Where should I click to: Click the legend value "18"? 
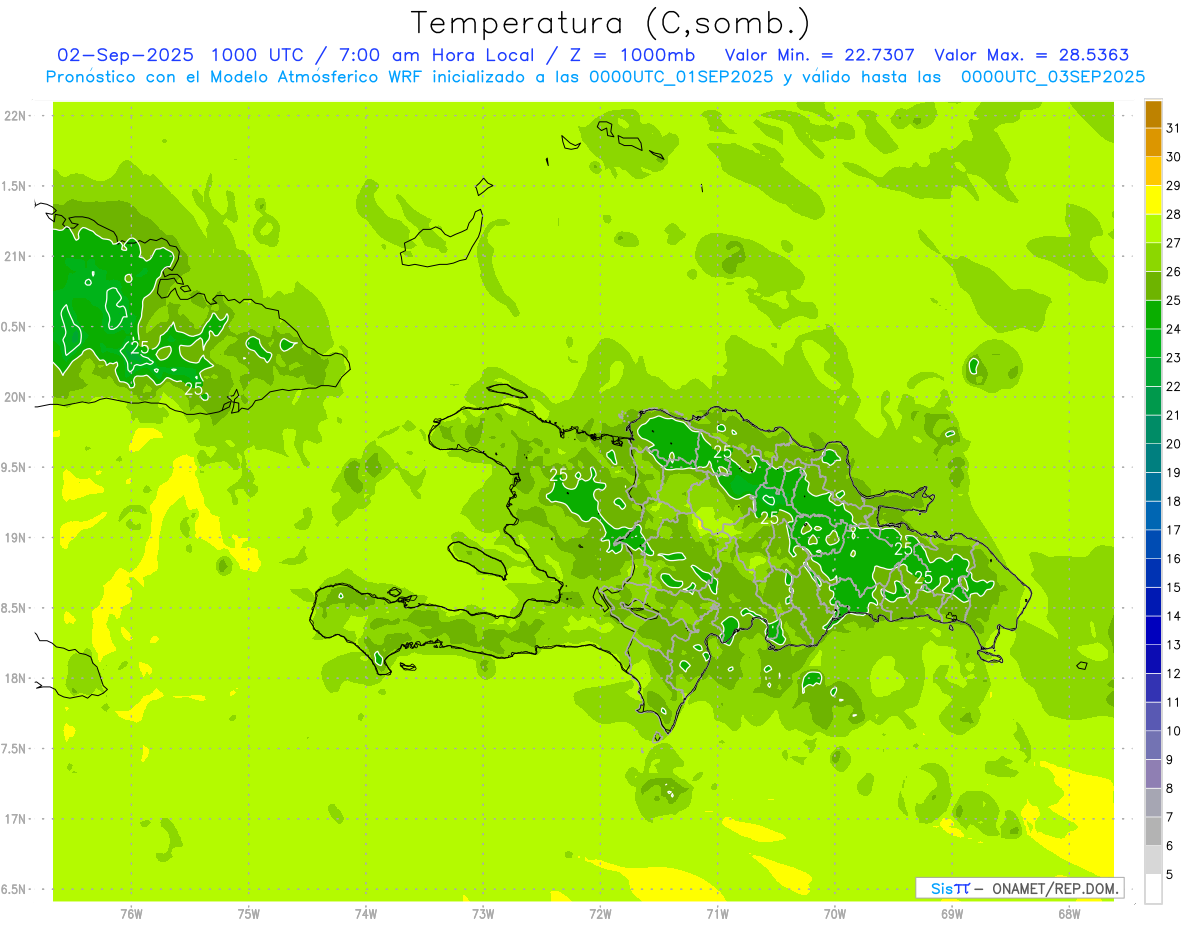(x=1174, y=501)
